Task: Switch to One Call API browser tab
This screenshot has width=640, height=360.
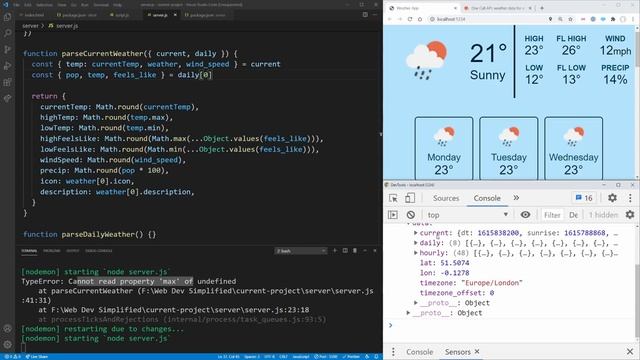Action: click(497, 8)
